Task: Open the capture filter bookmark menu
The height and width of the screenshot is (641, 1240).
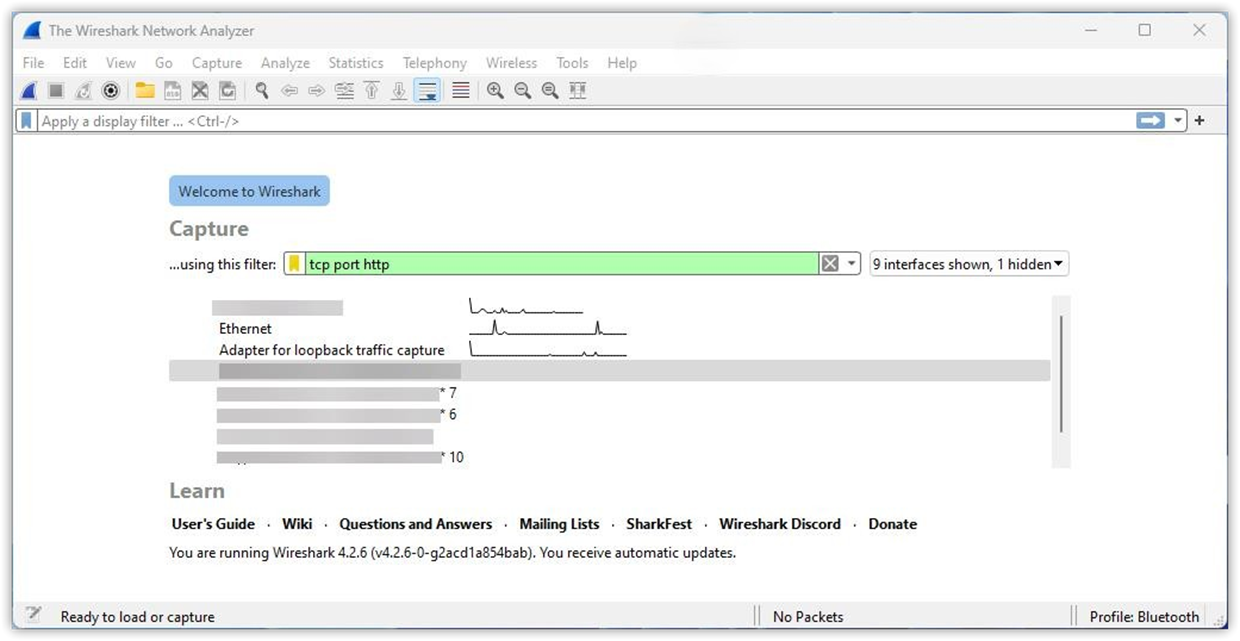Action: pos(295,264)
